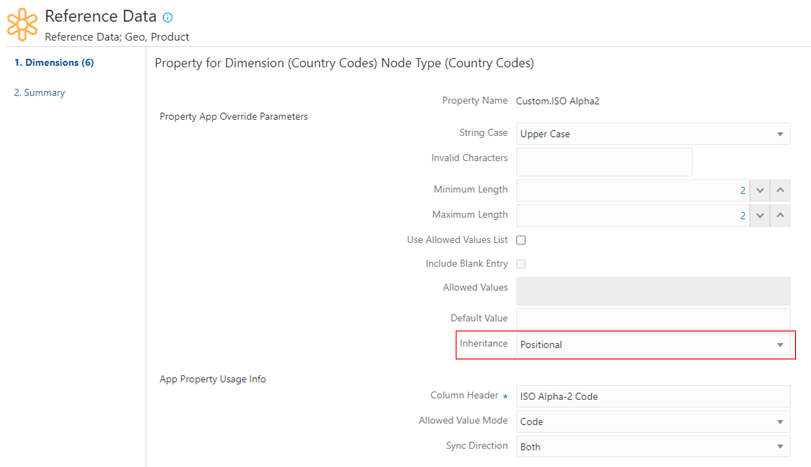Click the Allowed Values text area
Screen dimensions: 811x467
coord(653,291)
